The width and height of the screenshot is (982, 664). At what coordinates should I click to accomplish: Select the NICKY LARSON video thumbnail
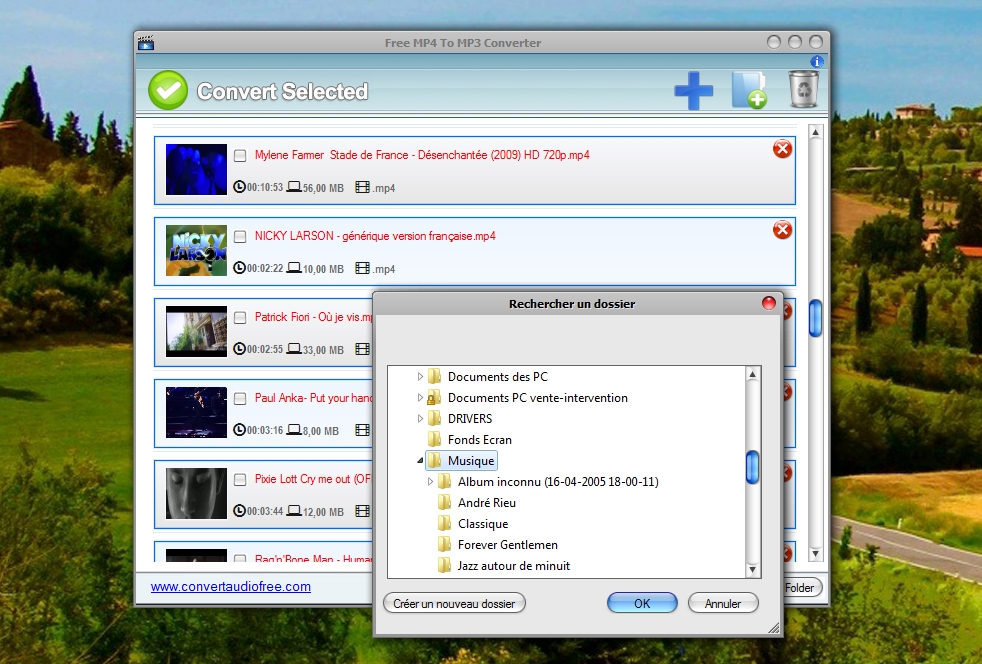(196, 250)
